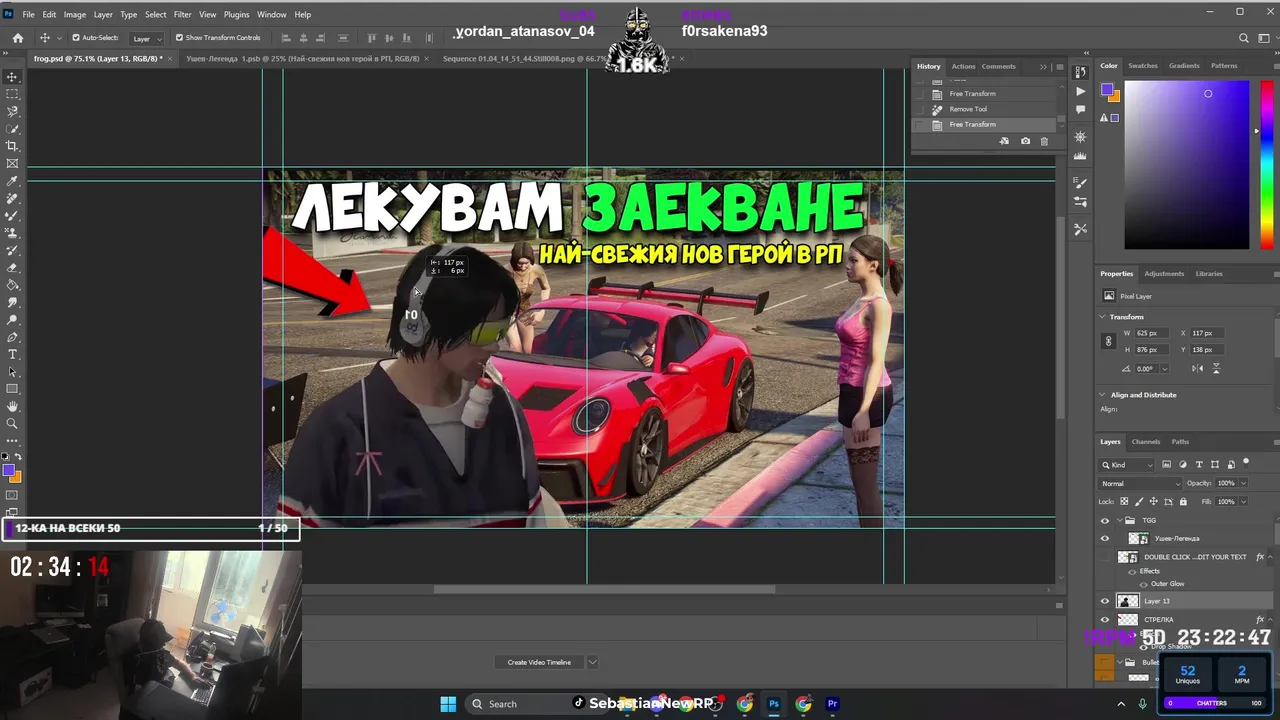
Task: Open Premiere Pro from Windows taskbar
Action: click(832, 704)
